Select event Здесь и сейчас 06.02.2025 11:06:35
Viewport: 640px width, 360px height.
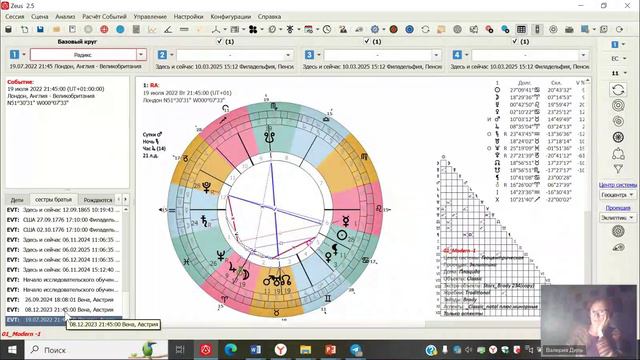pos(63,249)
